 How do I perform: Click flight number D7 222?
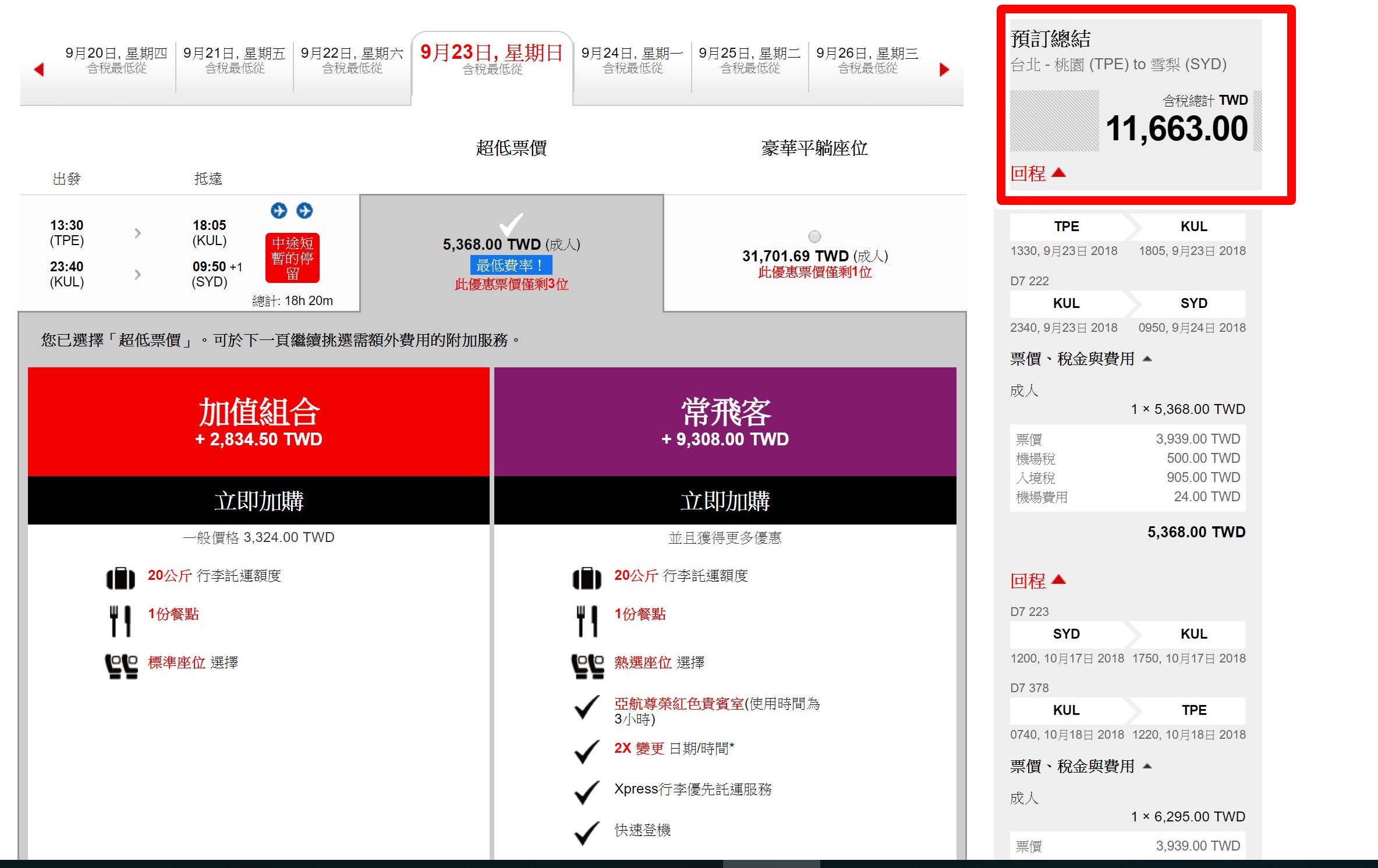pos(1029,281)
